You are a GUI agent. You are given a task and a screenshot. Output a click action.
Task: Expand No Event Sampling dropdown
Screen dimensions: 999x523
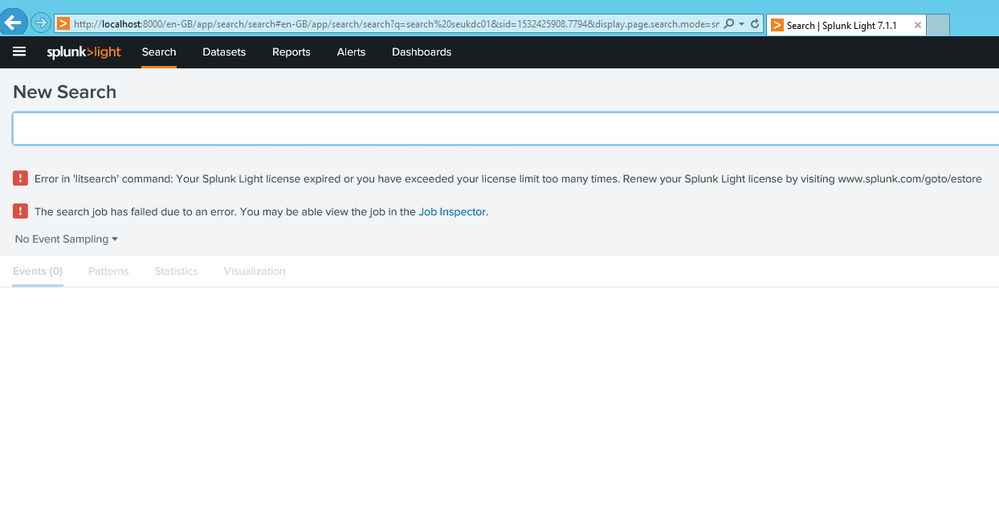pos(66,239)
